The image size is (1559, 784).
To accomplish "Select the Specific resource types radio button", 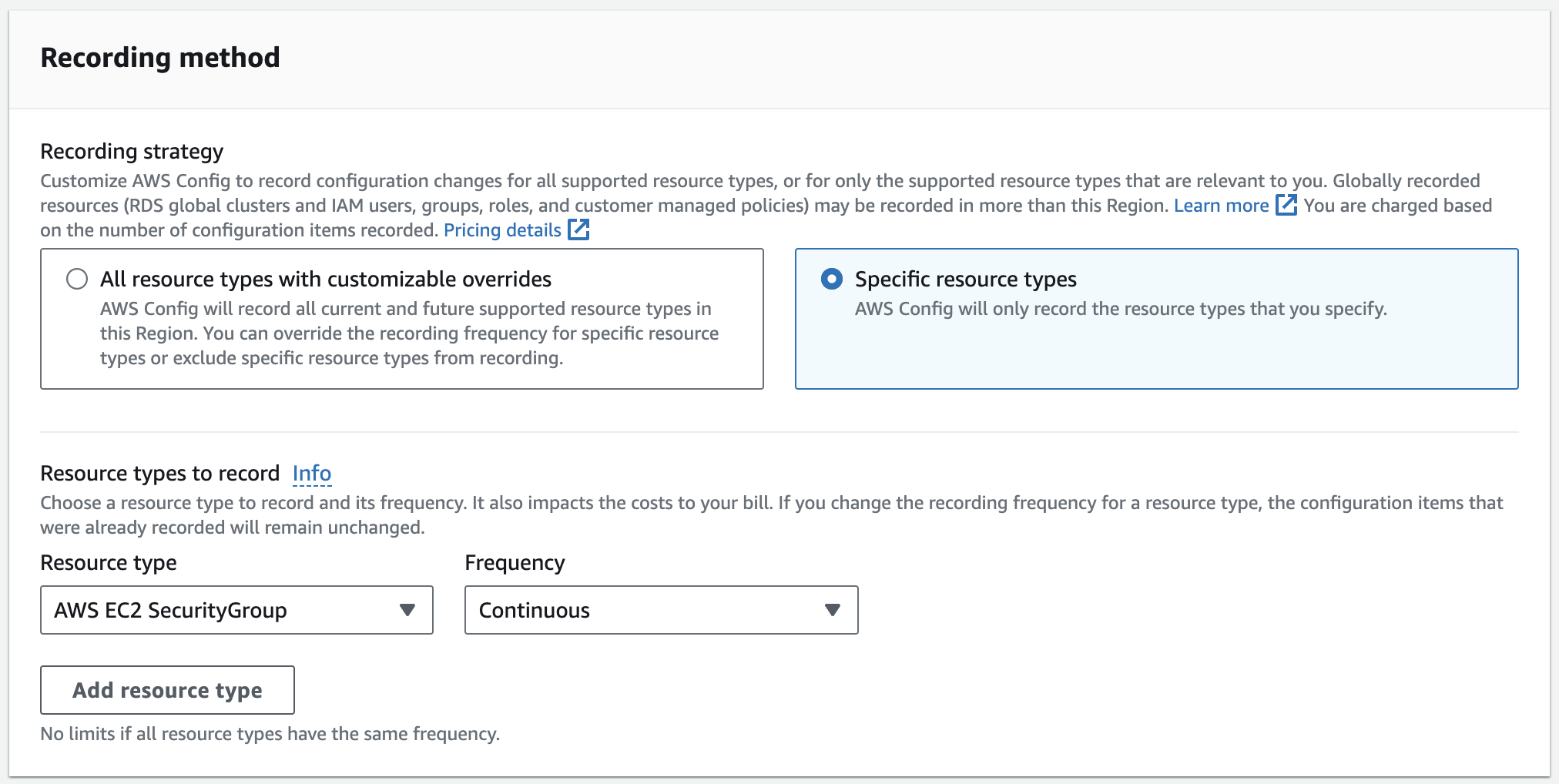I will (832, 279).
